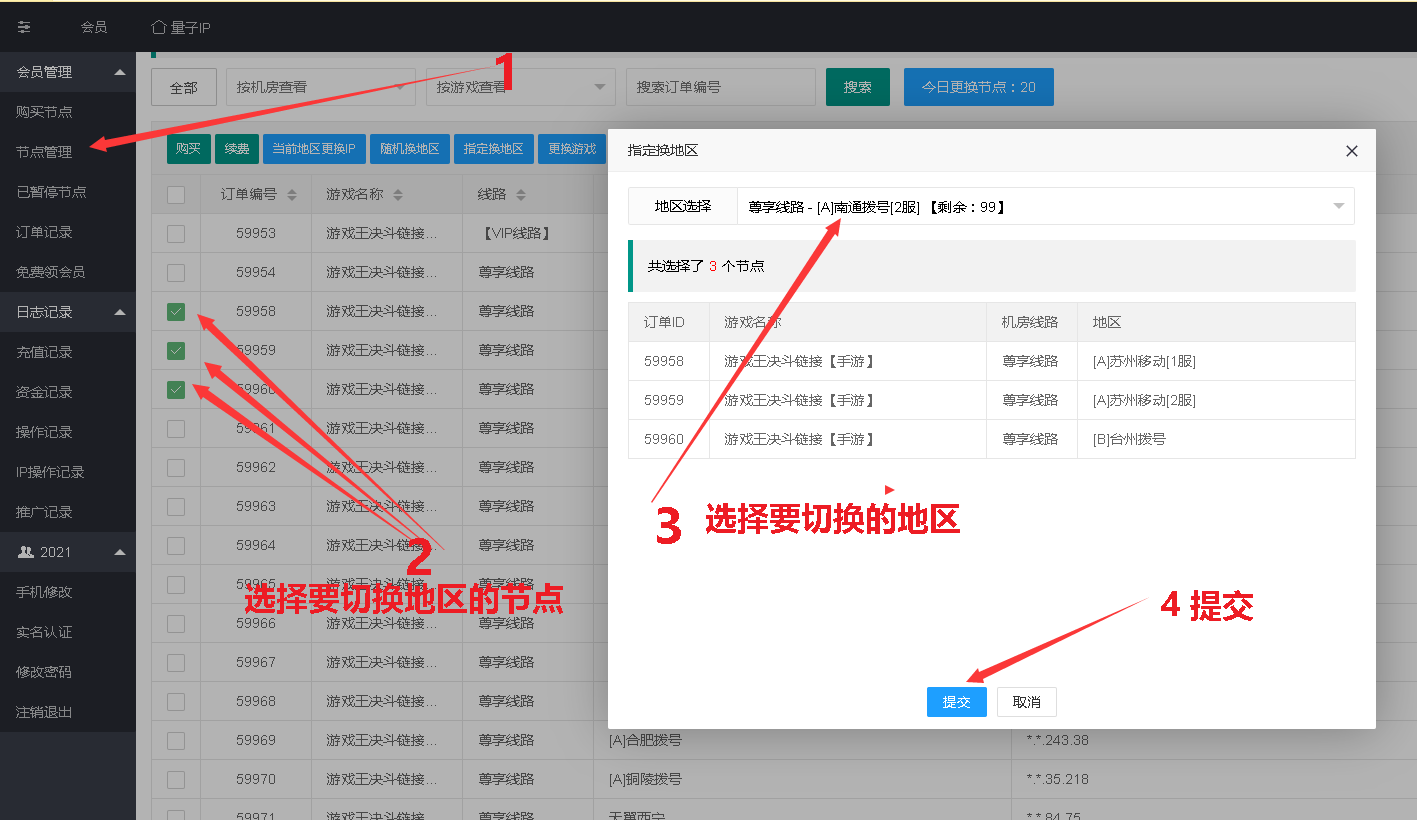Uncheck the checkbox for order 59958
Image resolution: width=1417 pixels, height=820 pixels.
point(176,312)
